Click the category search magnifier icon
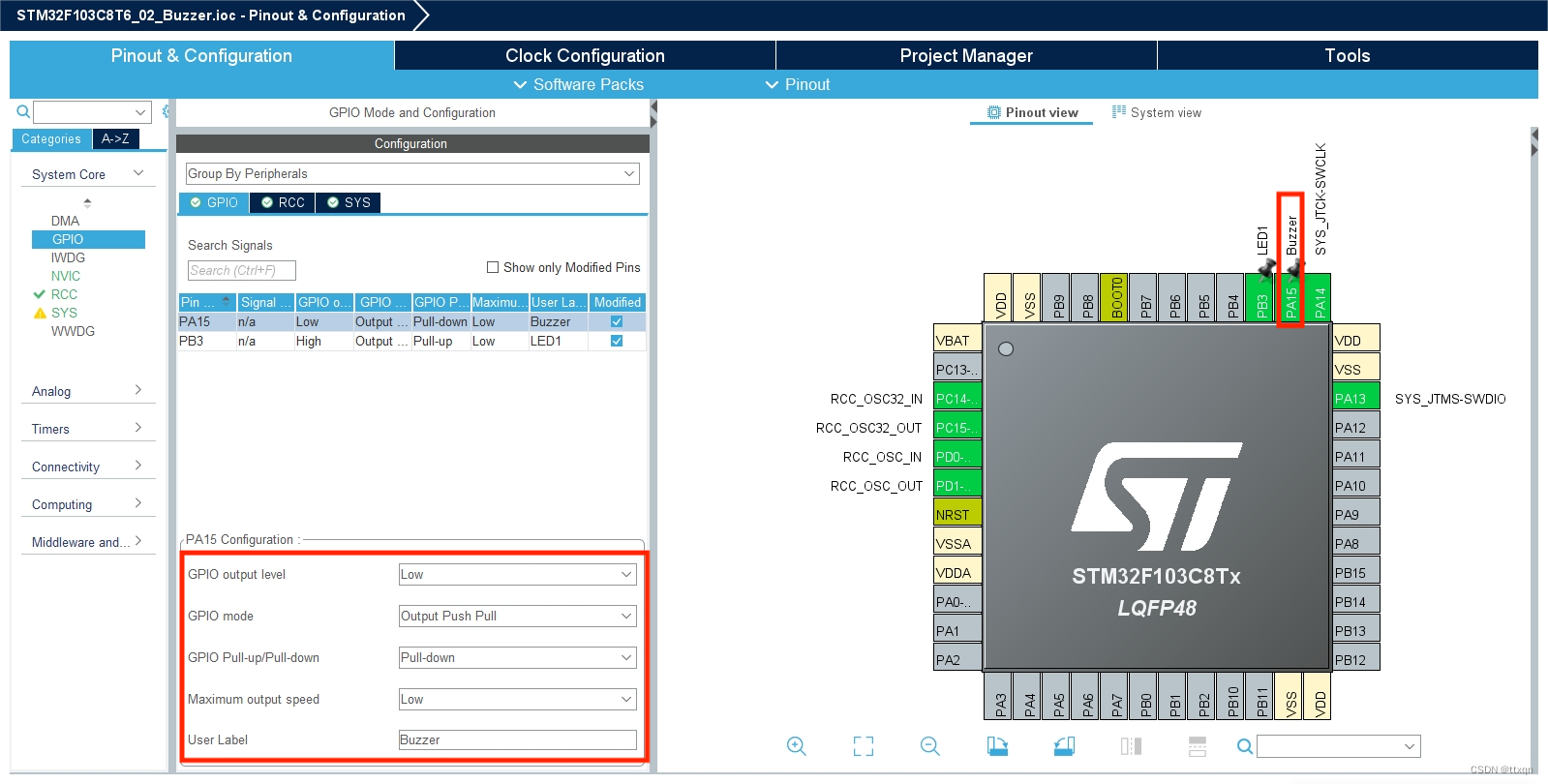Viewport: 1548px width, 784px height. coord(23,112)
